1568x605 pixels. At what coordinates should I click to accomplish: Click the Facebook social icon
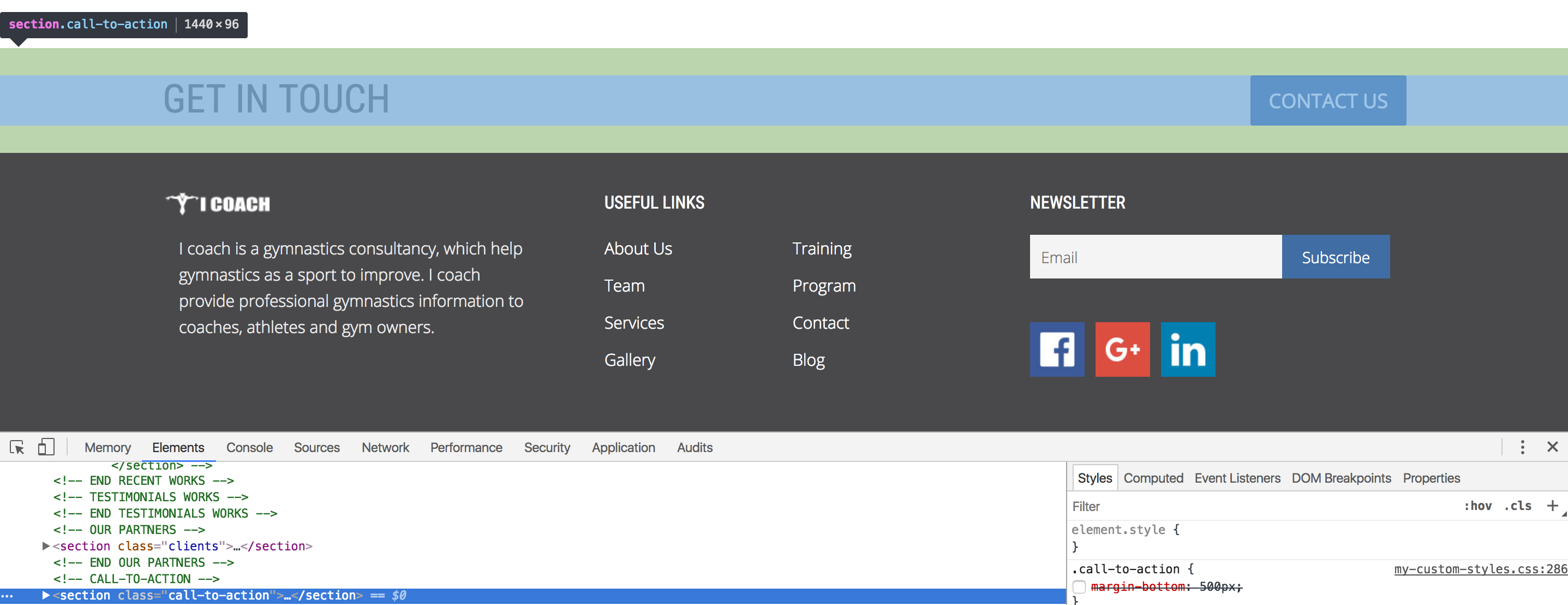(x=1057, y=349)
